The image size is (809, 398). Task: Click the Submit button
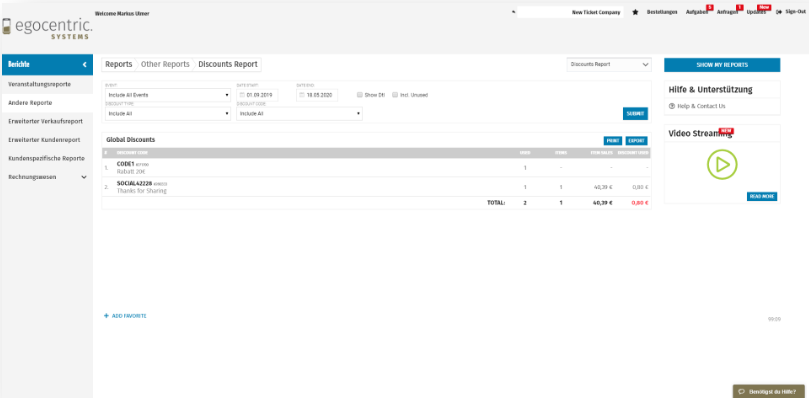tap(635, 114)
